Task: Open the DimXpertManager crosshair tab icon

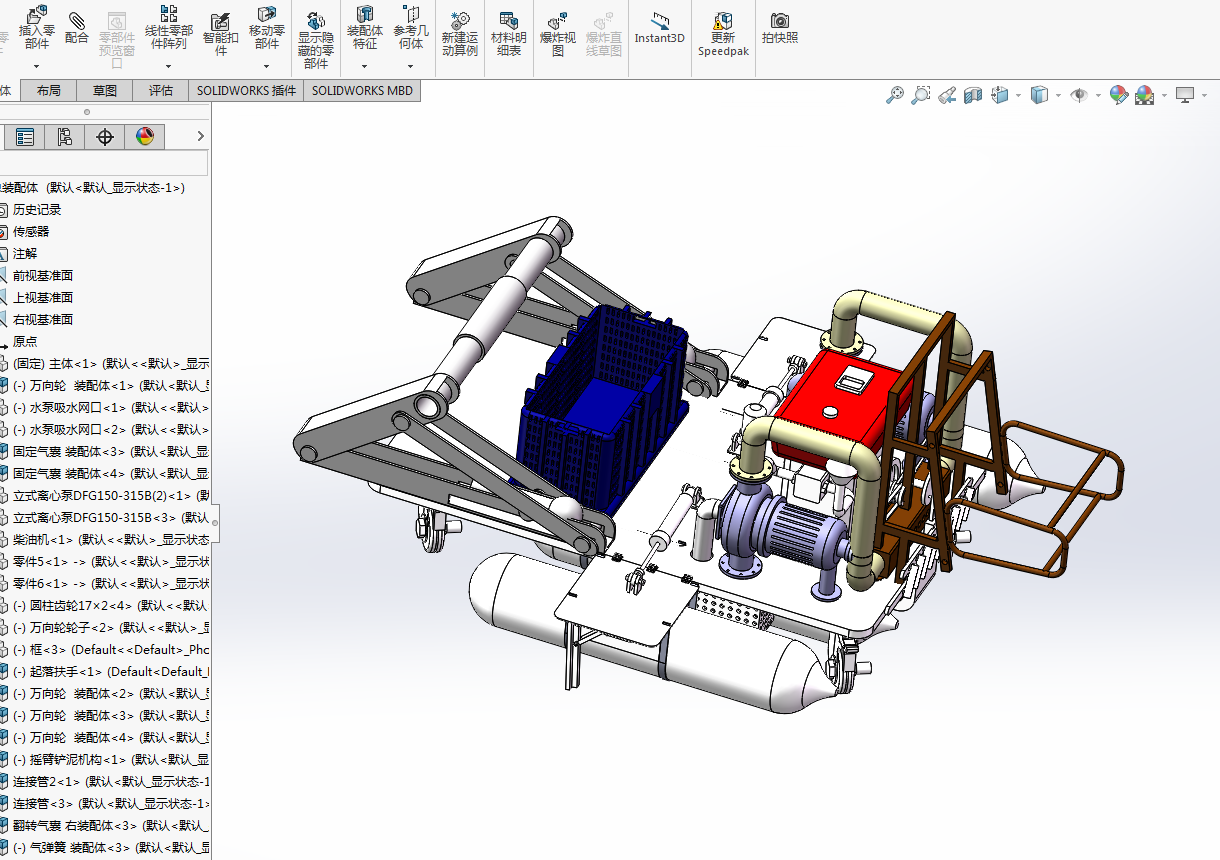Action: (x=105, y=137)
